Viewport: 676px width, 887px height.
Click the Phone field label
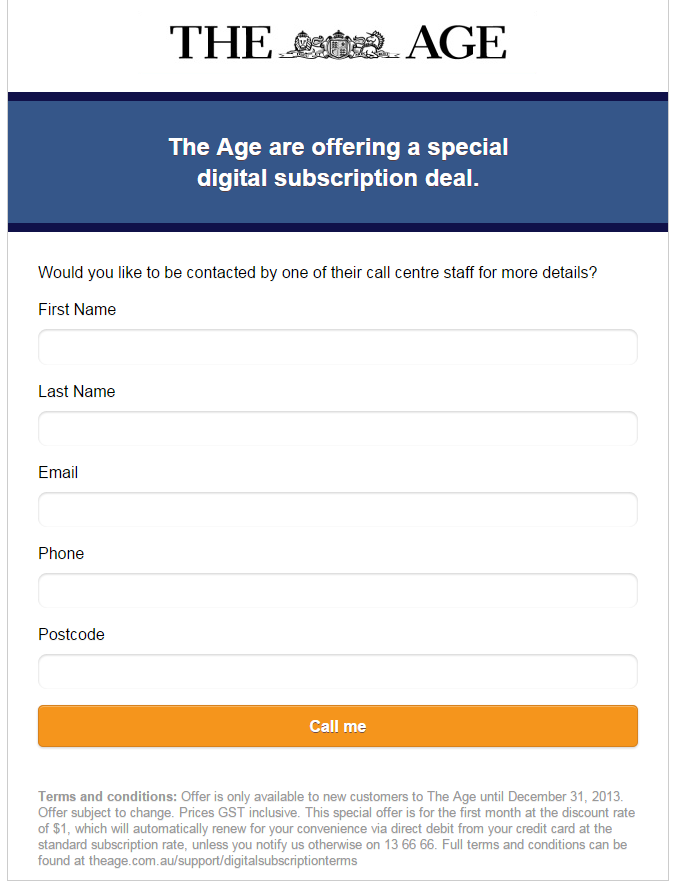61,554
